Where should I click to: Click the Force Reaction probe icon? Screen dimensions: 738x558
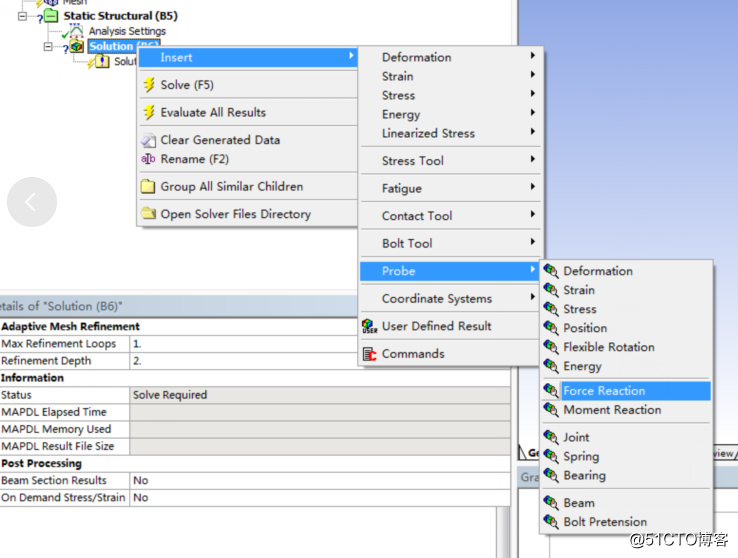pyautogui.click(x=551, y=391)
